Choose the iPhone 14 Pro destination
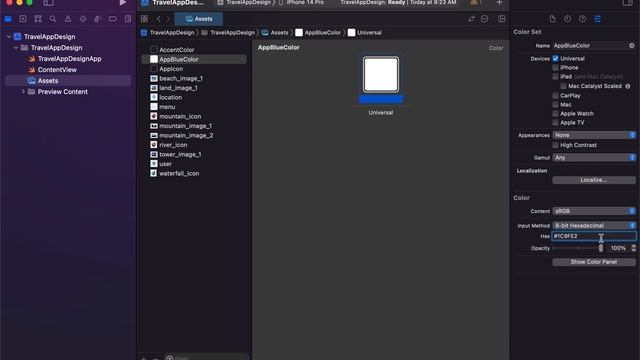Image resolution: width=640 pixels, height=360 pixels. click(x=302, y=3)
